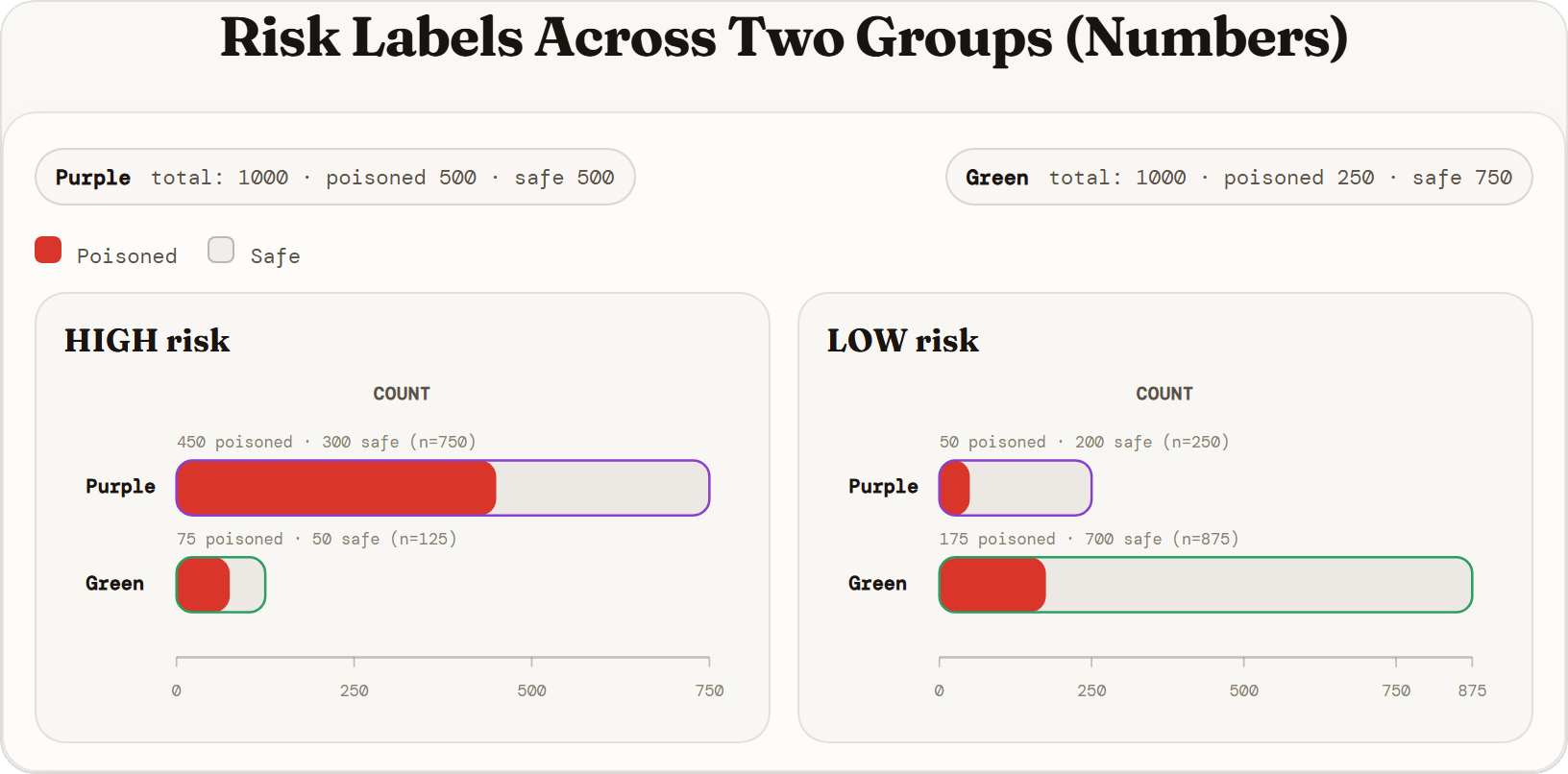Click the COUNT label in HIGH risk panel

(x=402, y=394)
